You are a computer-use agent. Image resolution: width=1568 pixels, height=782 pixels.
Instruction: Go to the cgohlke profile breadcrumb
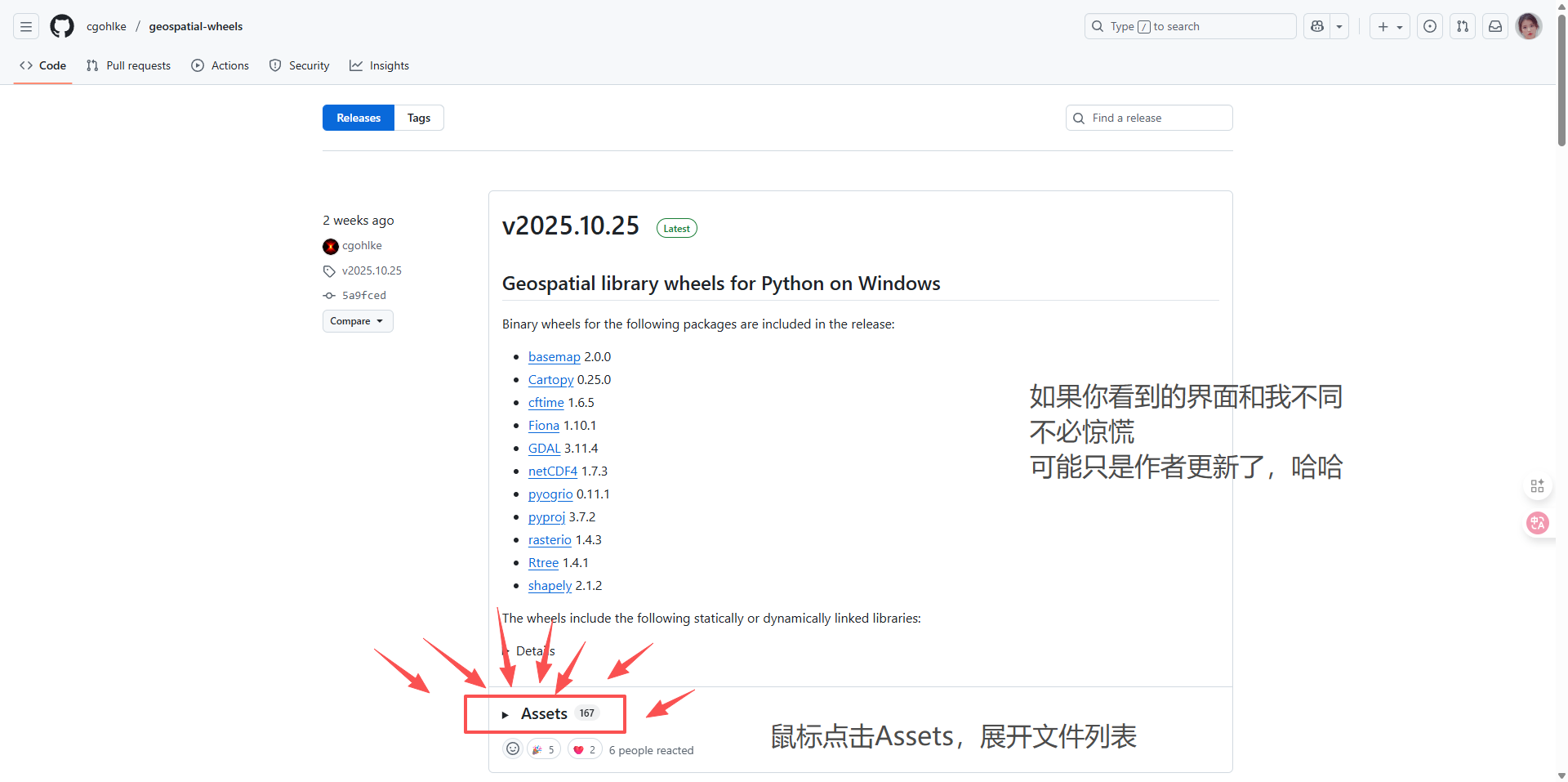pyautogui.click(x=106, y=26)
